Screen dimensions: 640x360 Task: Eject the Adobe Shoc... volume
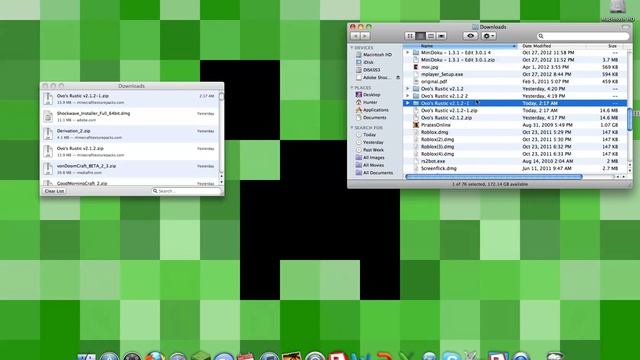(398, 78)
